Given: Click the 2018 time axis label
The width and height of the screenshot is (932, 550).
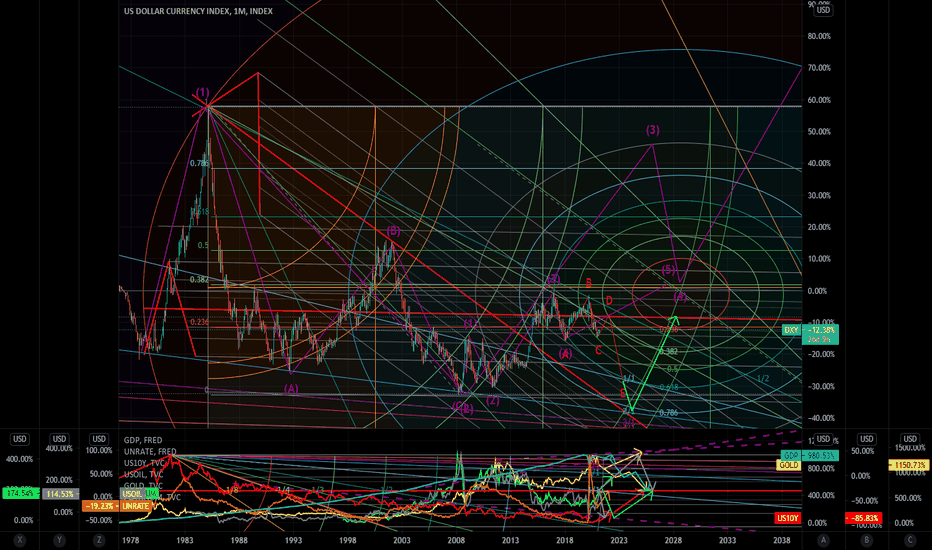Looking at the screenshot, I should tap(565, 540).
